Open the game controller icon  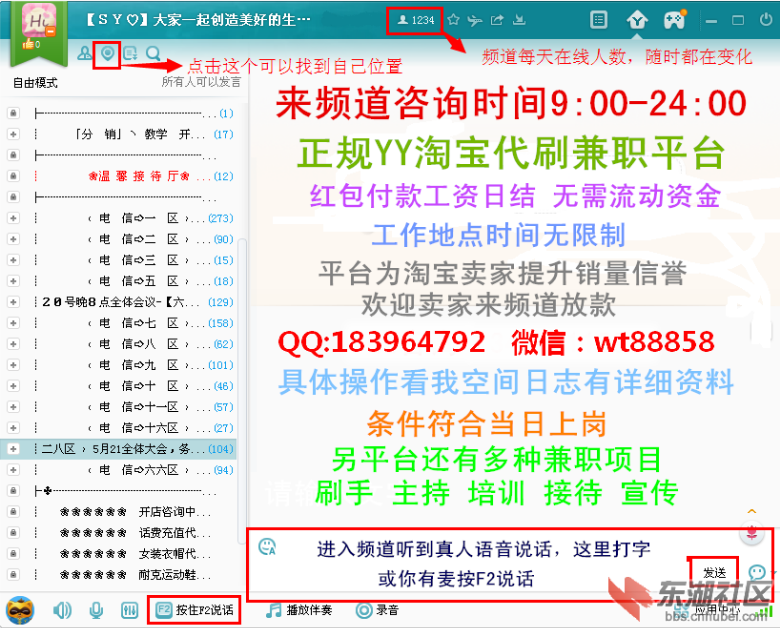tap(675, 20)
